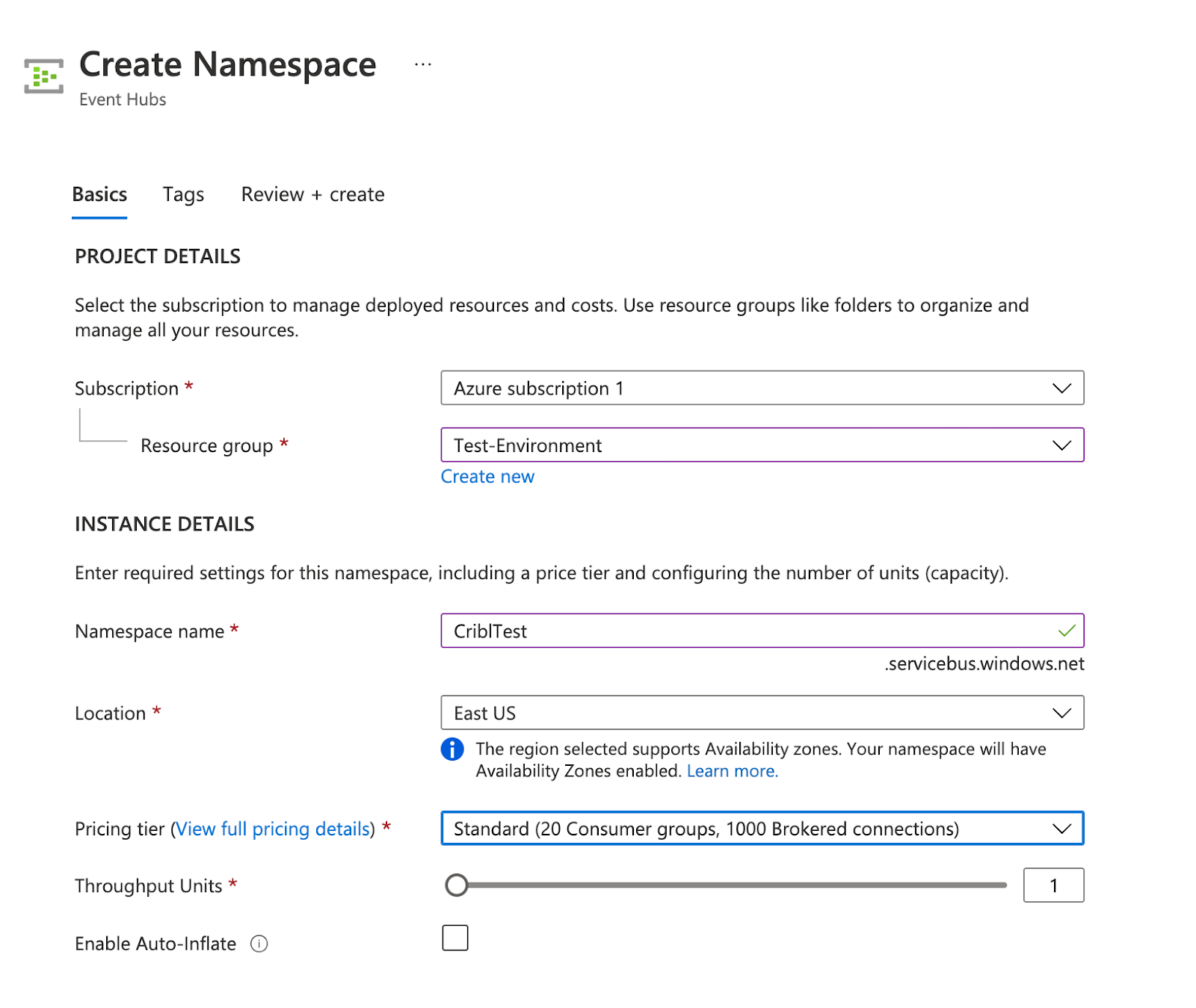This screenshot has width=1196, height=1008.
Task: Click the Event Hubs namespace icon
Action: 43,77
